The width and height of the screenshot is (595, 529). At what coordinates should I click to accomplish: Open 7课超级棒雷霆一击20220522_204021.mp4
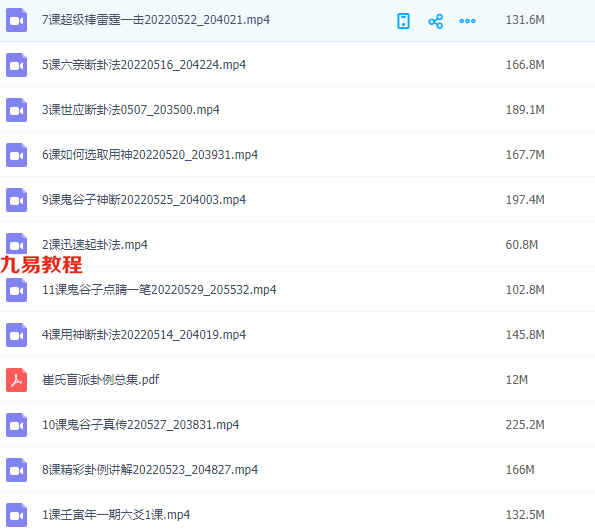pos(156,20)
